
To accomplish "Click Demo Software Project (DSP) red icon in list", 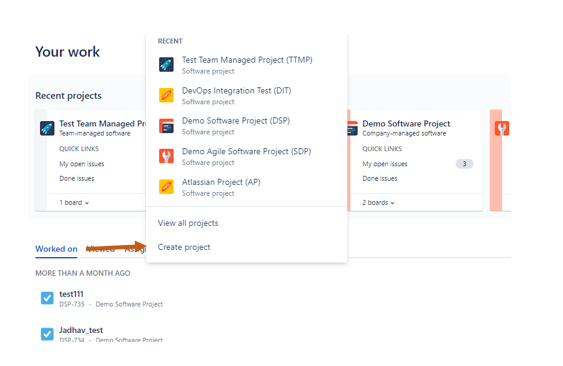I will pyautogui.click(x=166, y=126).
